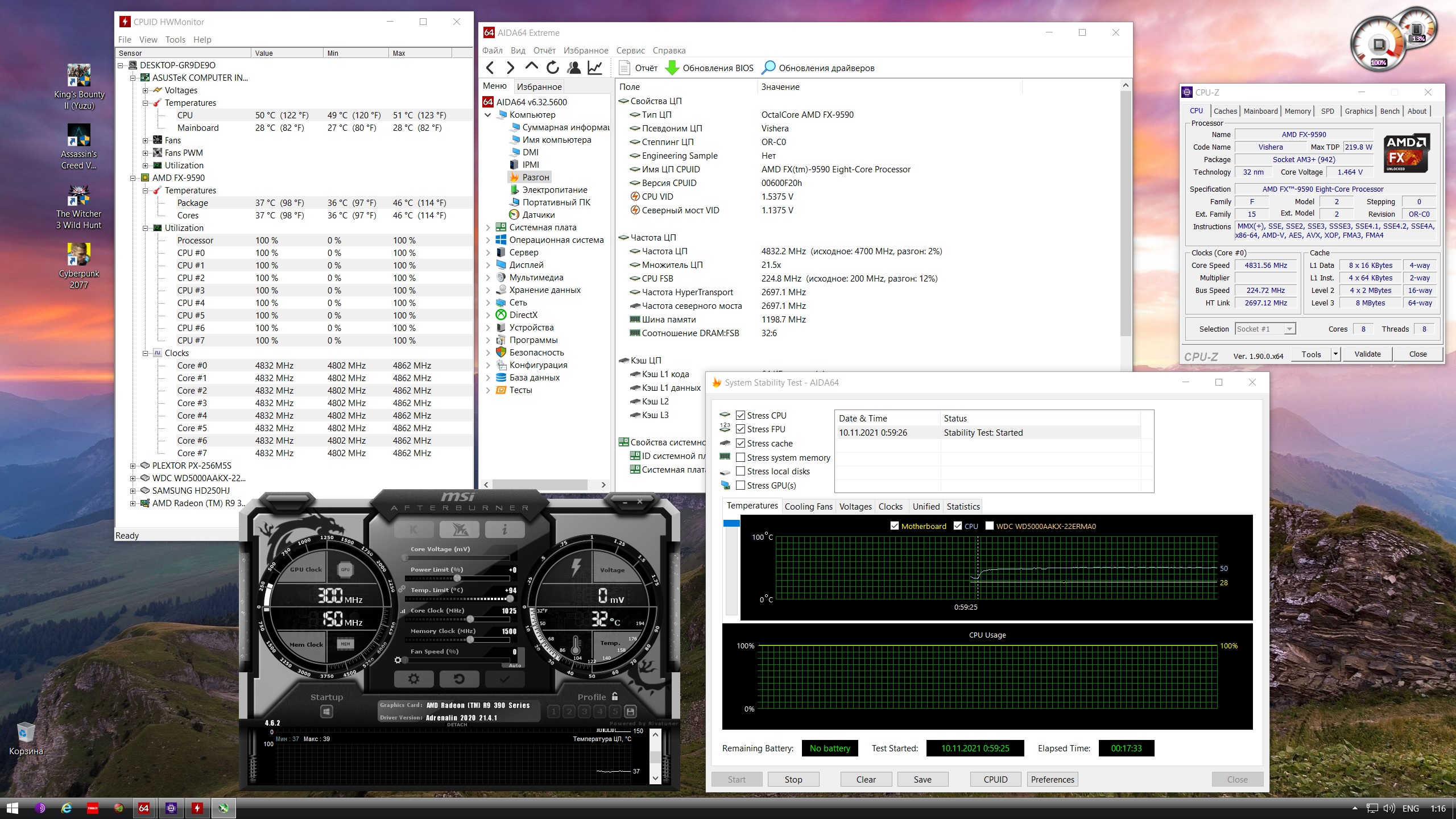The height and width of the screenshot is (819, 1456).
Task: Expand PLEXTOR PX-256M5S tree node
Action: click(133, 466)
